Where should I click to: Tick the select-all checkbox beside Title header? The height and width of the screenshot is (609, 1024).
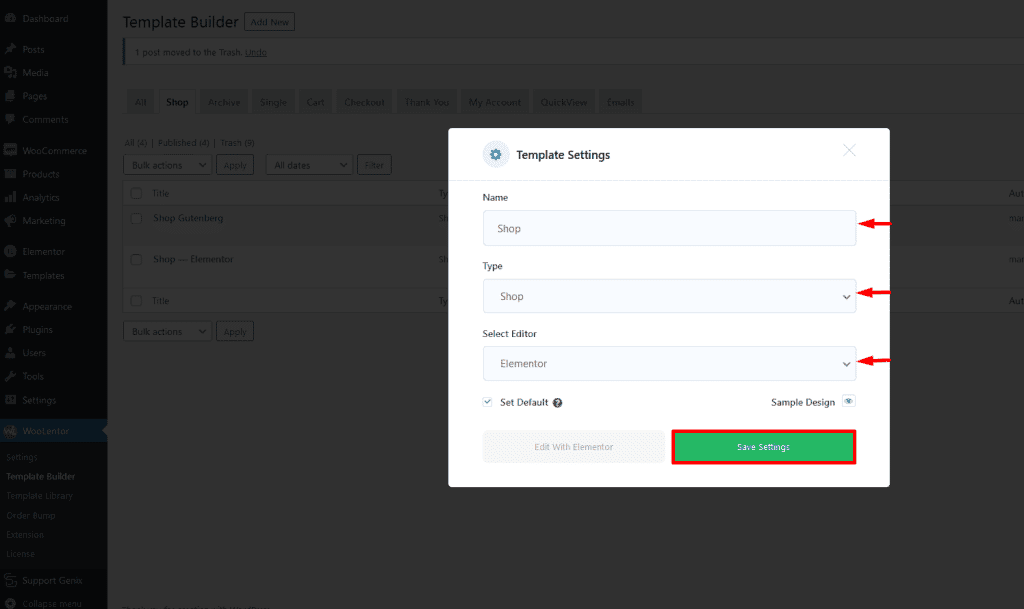pos(136,193)
